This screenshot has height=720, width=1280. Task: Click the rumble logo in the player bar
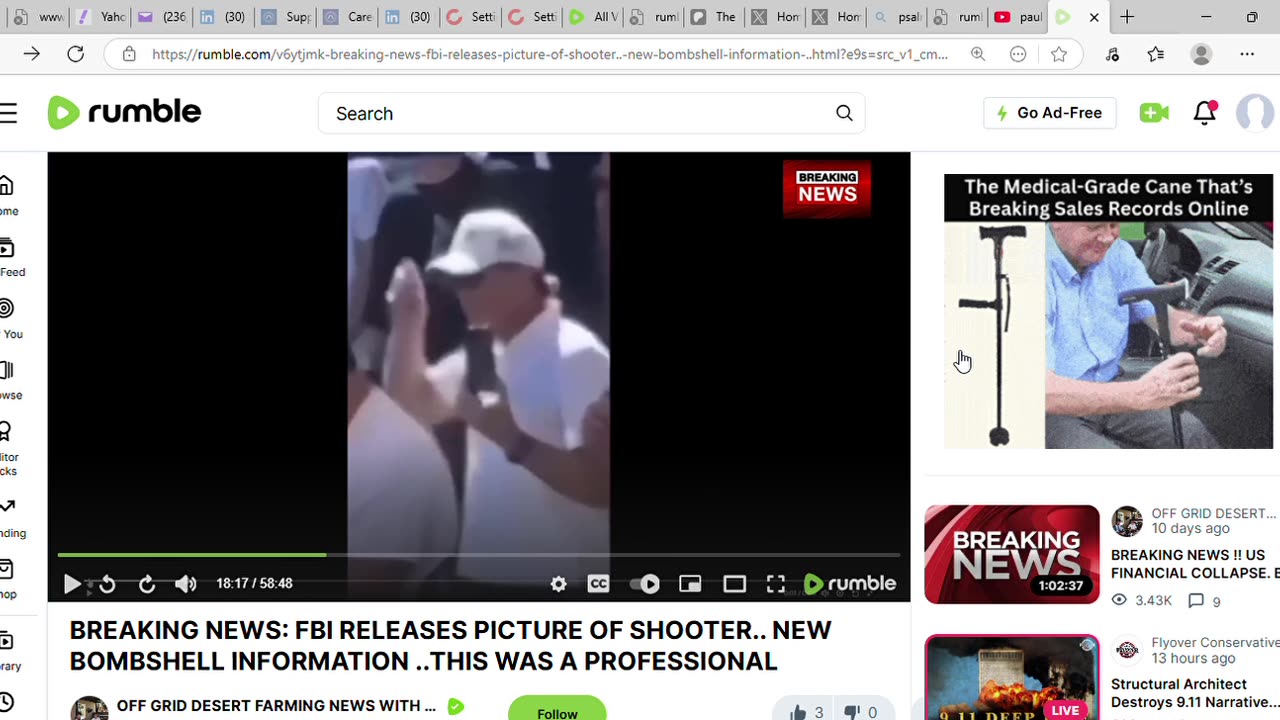pyautogui.click(x=850, y=584)
